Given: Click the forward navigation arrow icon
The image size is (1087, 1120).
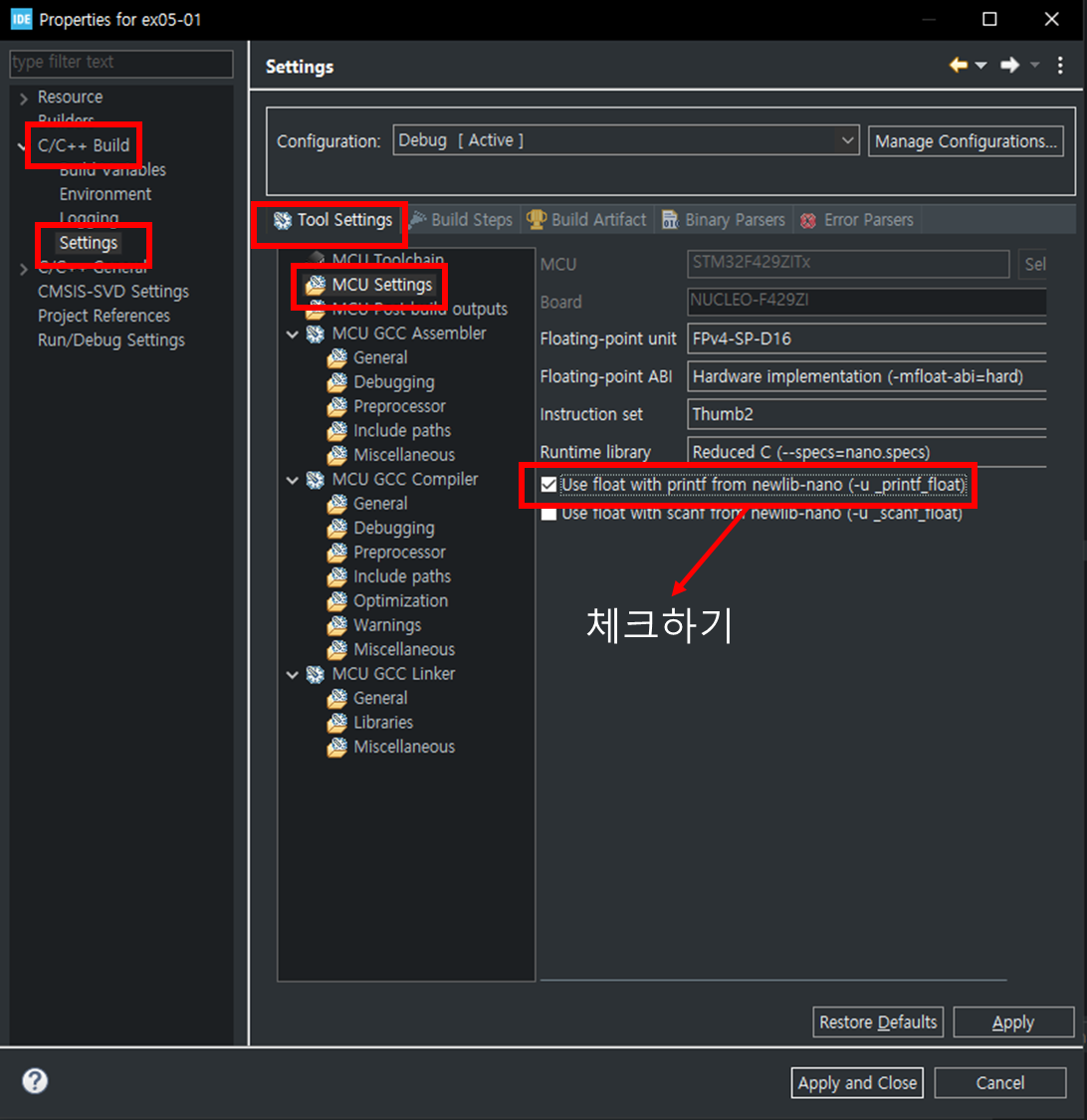Looking at the screenshot, I should (1009, 65).
